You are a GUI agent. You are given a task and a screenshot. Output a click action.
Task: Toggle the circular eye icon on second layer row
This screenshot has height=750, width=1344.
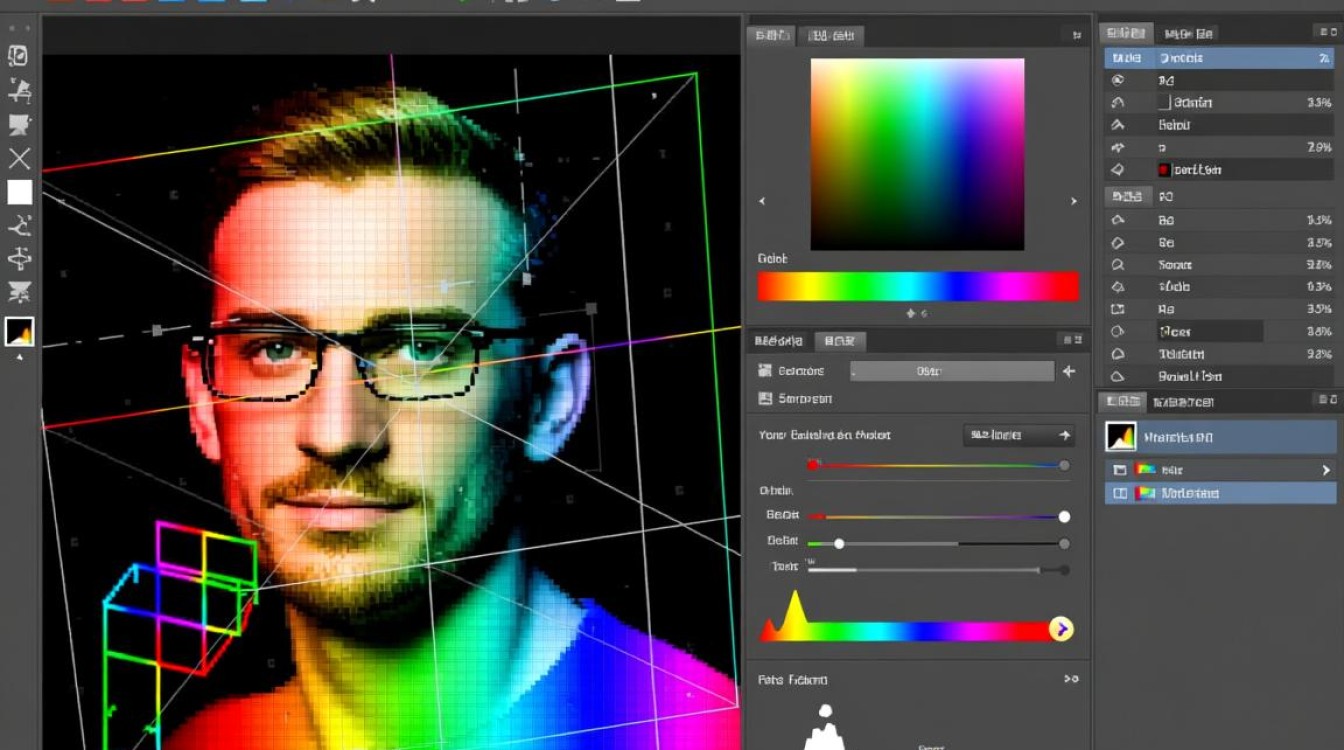coord(1118,80)
